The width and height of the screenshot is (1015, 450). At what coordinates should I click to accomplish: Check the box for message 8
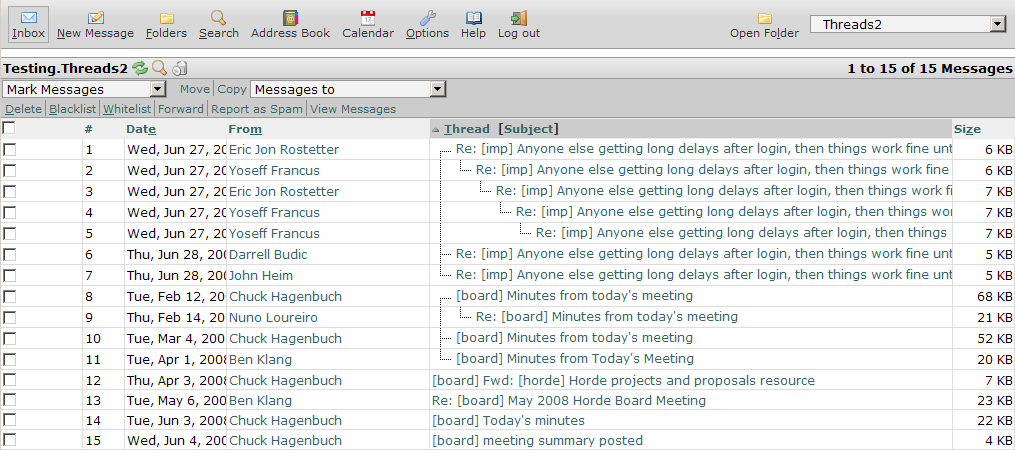9,297
